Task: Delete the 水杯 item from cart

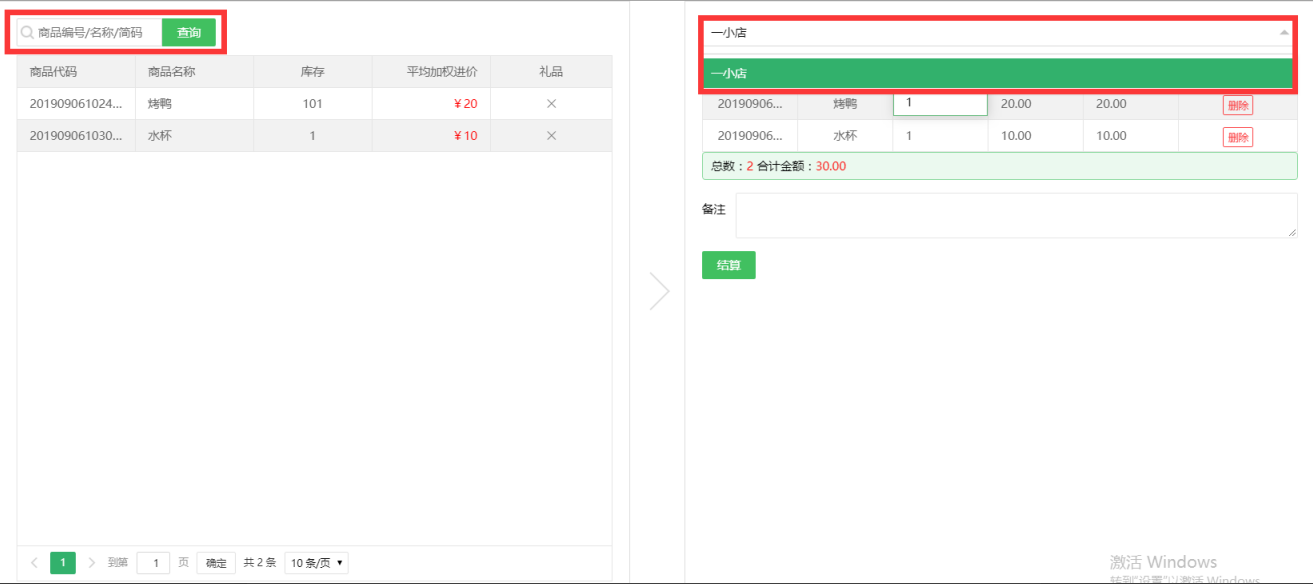Action: pyautogui.click(x=1237, y=137)
